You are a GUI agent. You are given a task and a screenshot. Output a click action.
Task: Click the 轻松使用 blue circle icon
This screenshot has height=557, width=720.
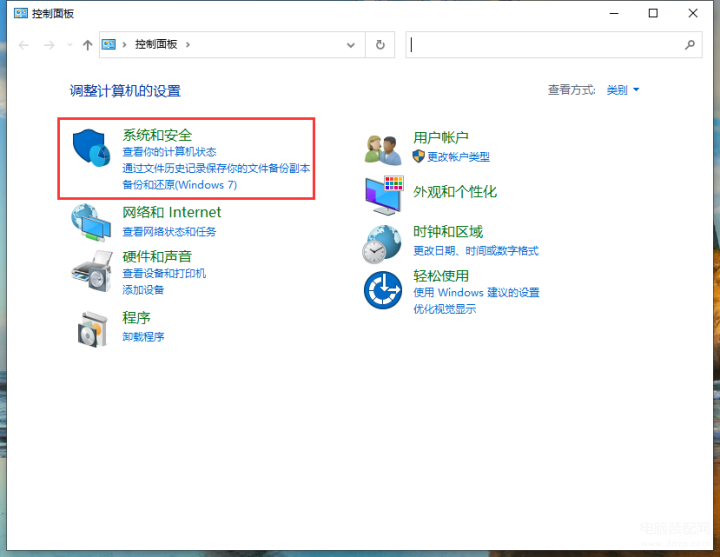pos(383,290)
